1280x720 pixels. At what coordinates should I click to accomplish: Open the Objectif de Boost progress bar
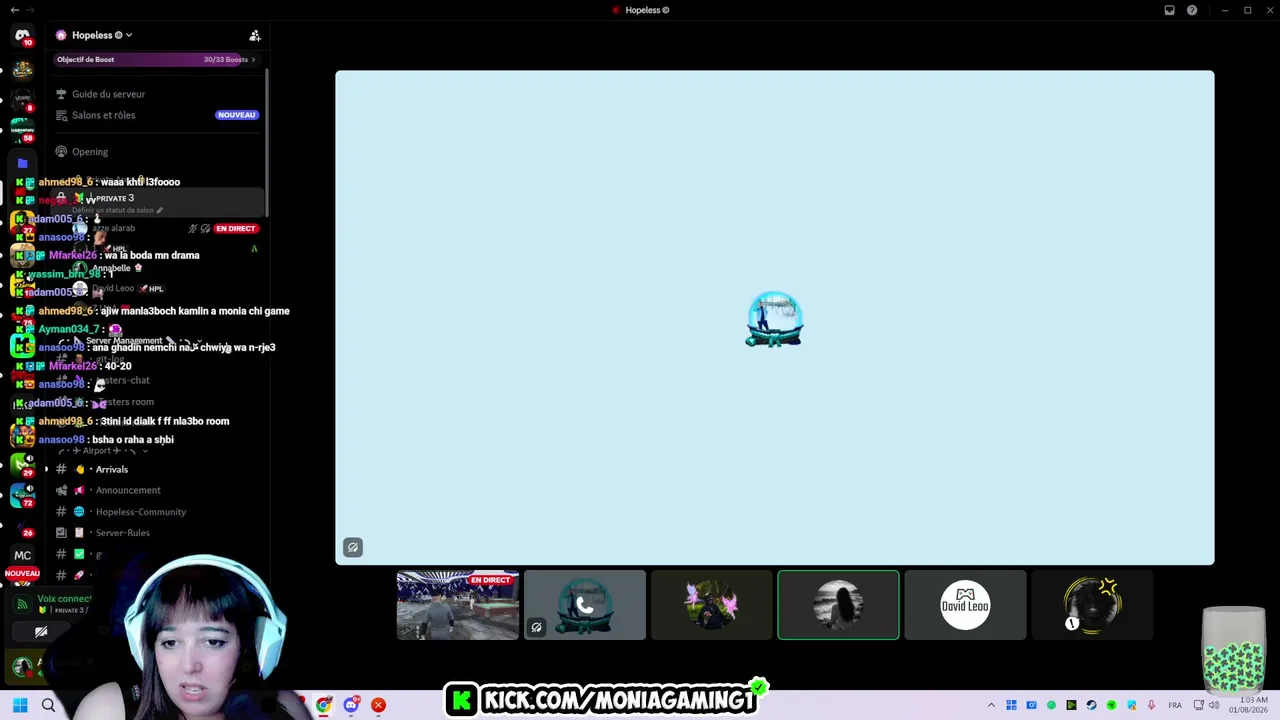[155, 59]
